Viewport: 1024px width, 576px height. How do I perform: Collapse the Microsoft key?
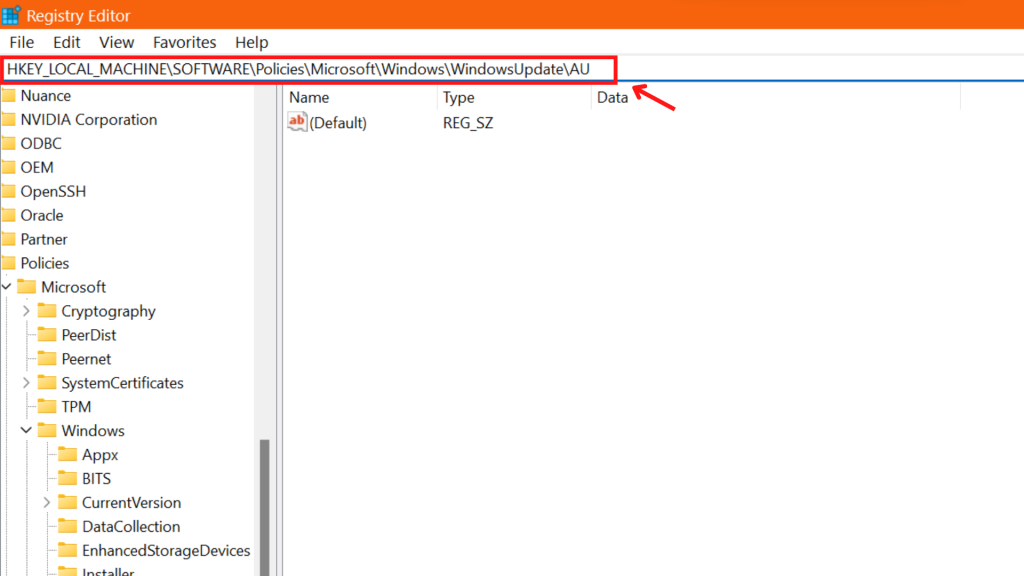pos(7,287)
